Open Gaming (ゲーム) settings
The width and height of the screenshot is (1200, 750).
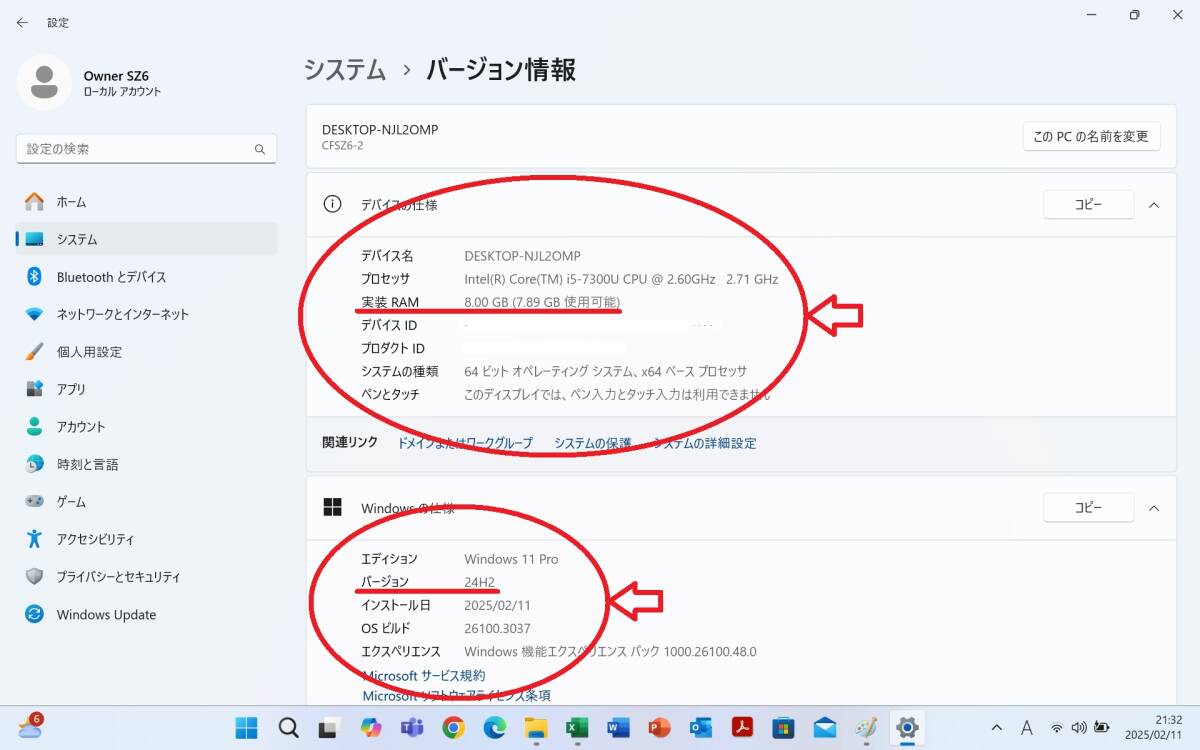click(x=146, y=502)
